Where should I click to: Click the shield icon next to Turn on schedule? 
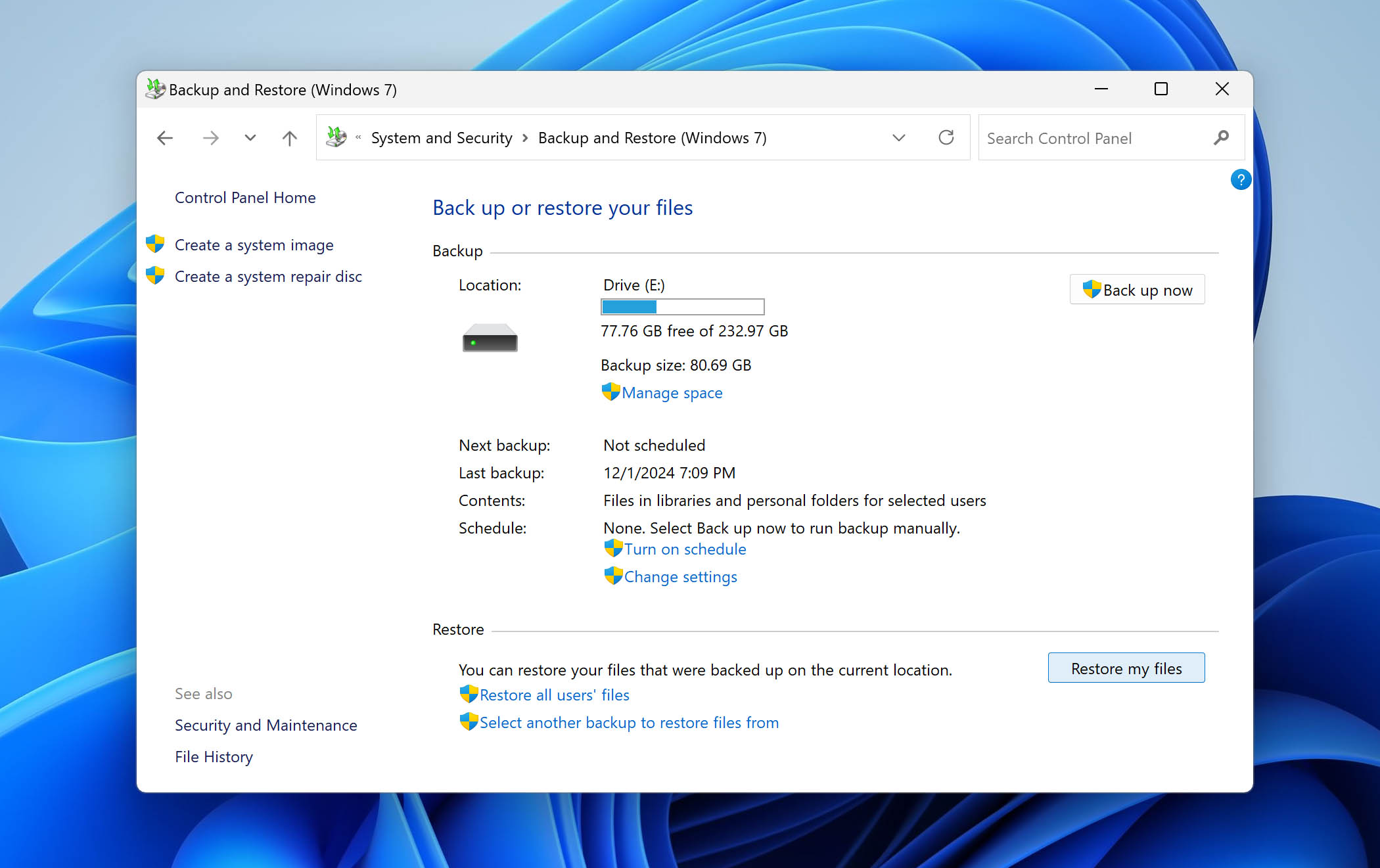[x=610, y=549]
